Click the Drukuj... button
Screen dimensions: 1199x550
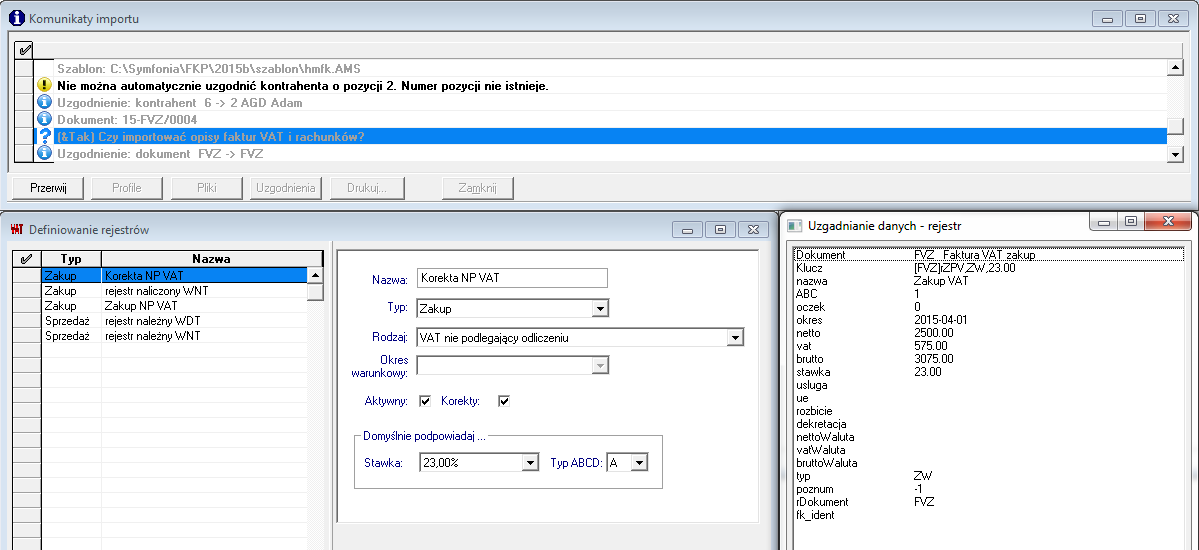click(367, 187)
